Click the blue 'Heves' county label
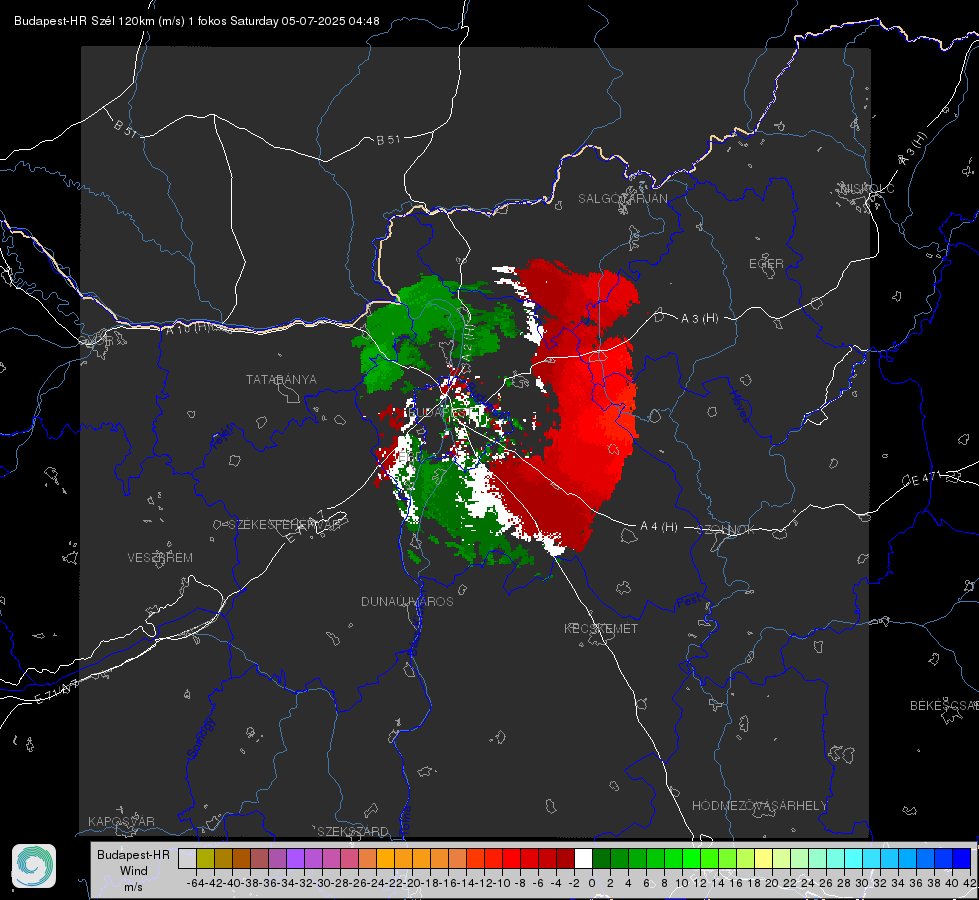Screen dimensions: 979x900 [x=740, y=406]
